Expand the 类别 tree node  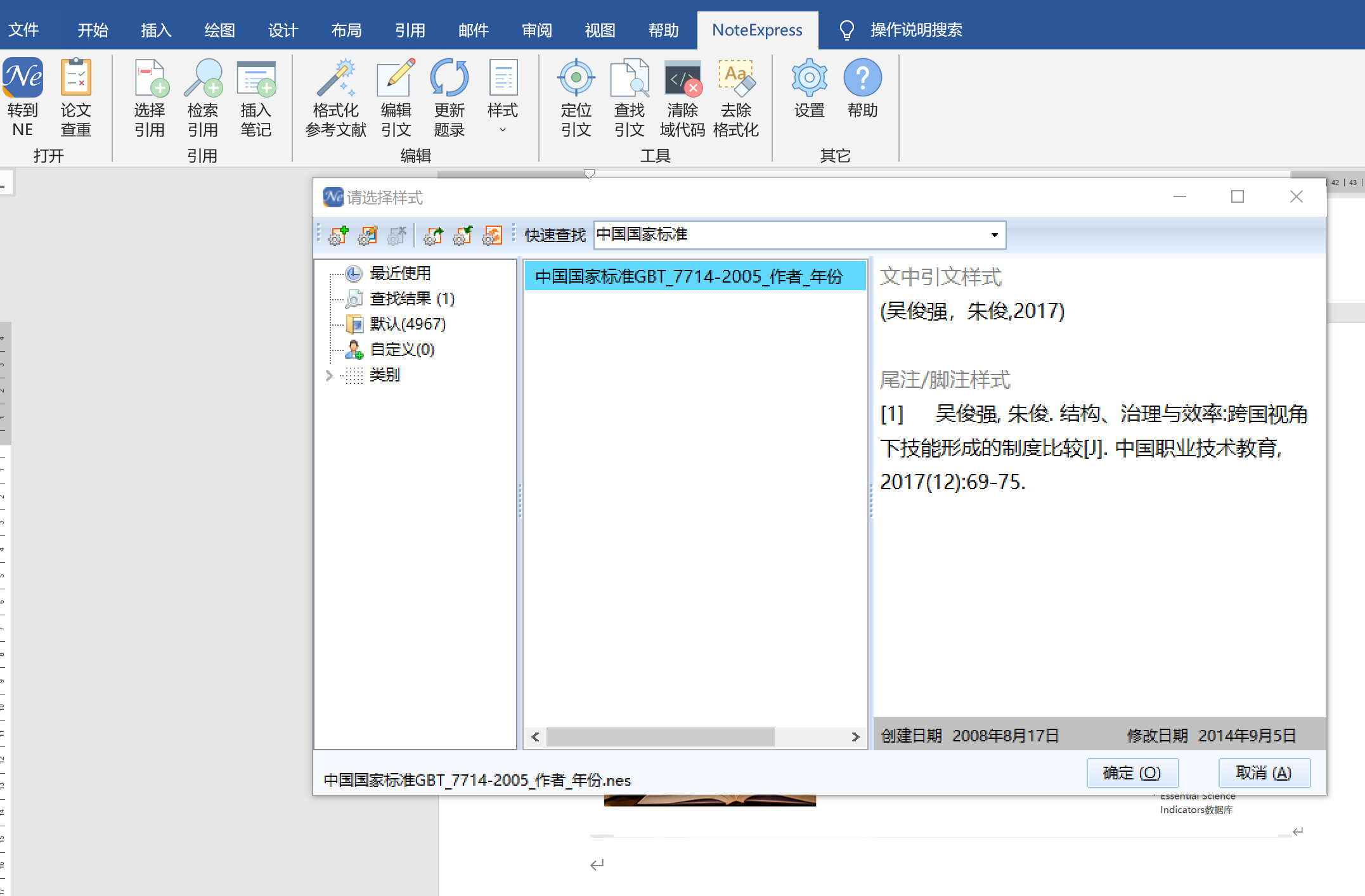coord(329,375)
